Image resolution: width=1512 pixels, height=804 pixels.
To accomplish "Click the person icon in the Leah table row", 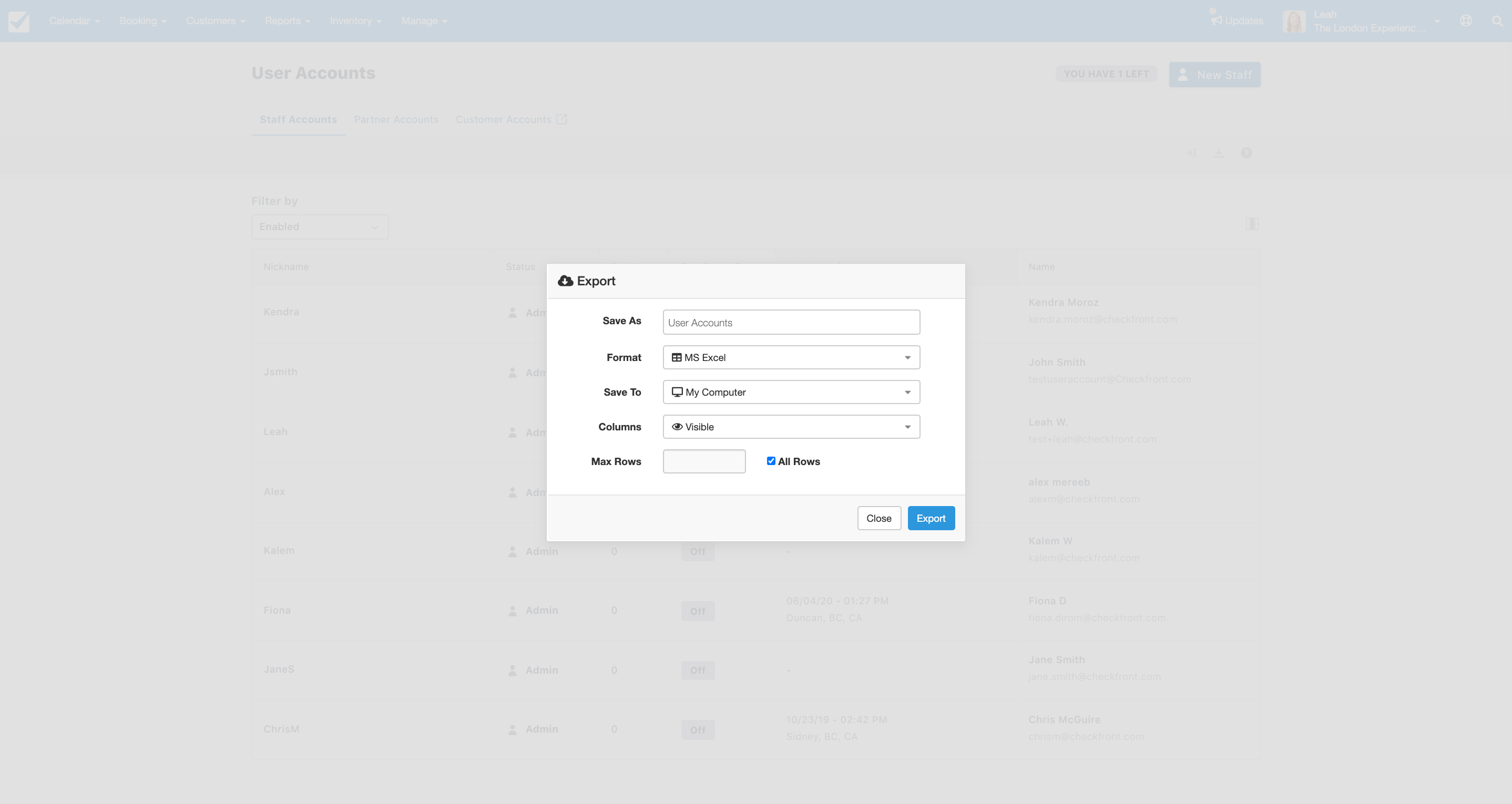I will point(513,432).
